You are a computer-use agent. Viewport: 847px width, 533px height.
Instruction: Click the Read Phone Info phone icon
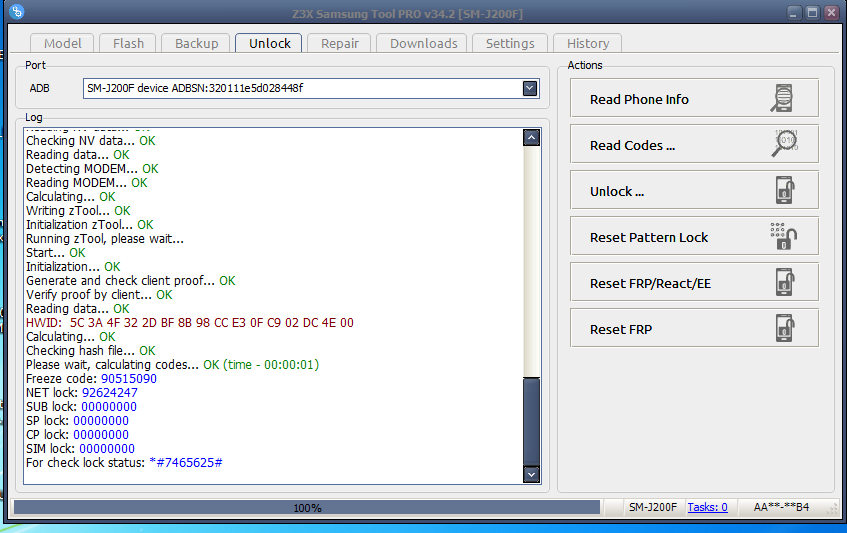782,98
